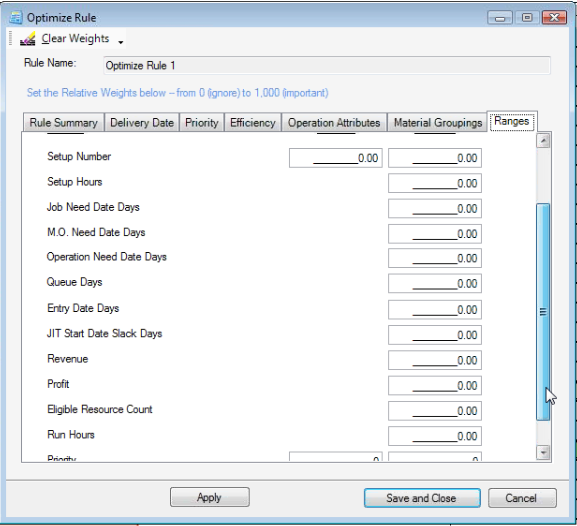Open the Clear Weights dropdown arrow
Viewport: 577px width, 526px height.
pyautogui.click(x=121, y=42)
